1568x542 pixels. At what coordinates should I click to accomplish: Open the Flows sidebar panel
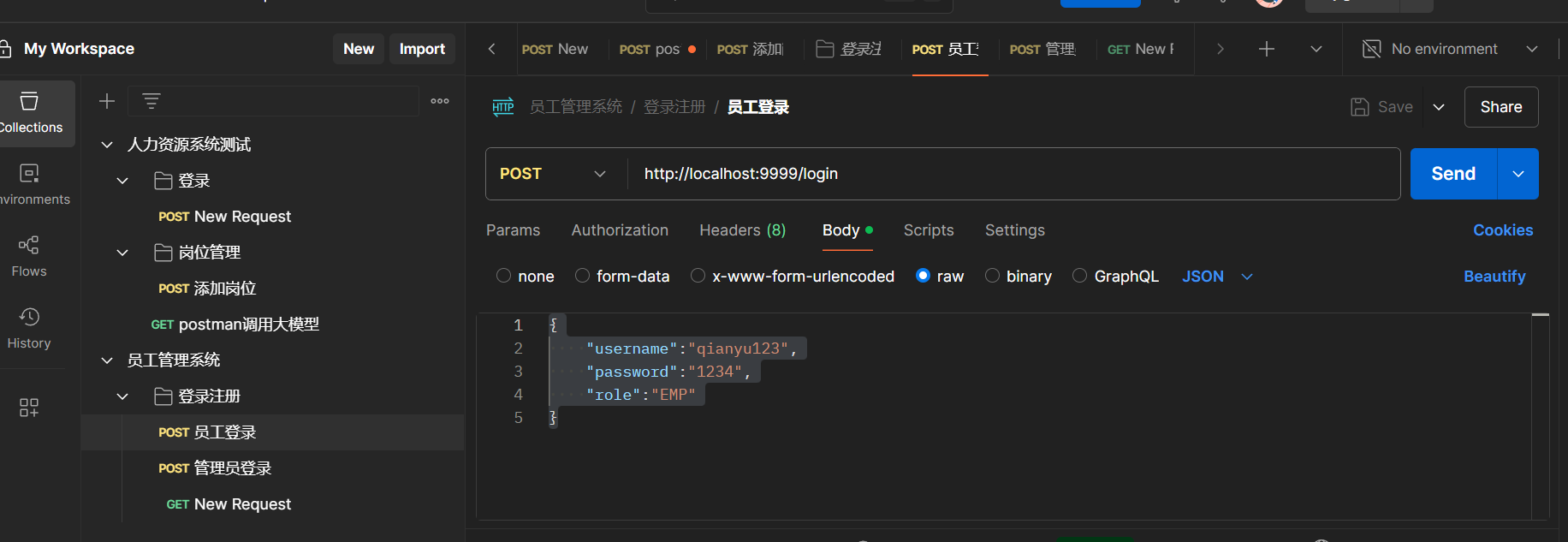(x=29, y=257)
